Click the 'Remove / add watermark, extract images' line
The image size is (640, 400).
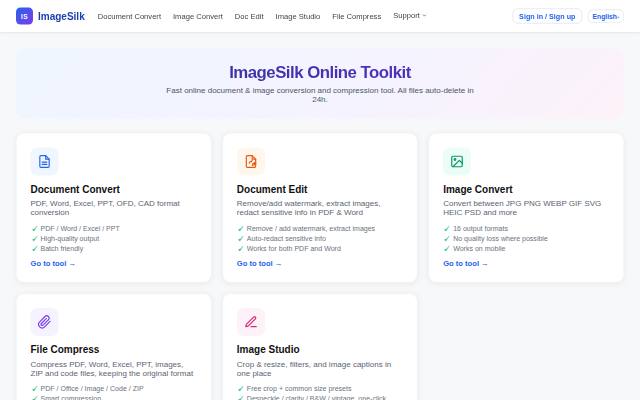pyautogui.click(x=306, y=229)
